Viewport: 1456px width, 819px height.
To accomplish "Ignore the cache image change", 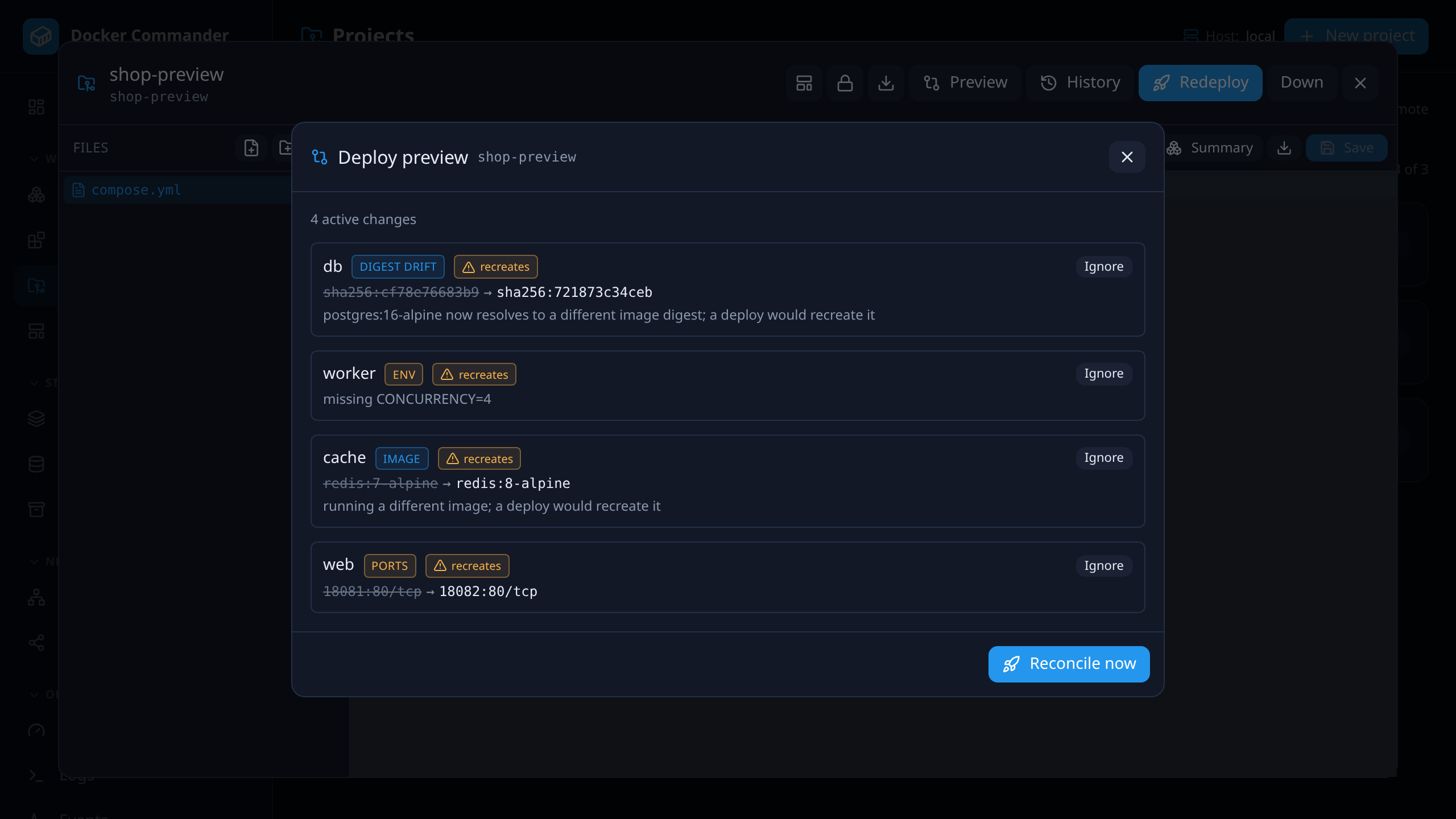I will pyautogui.click(x=1103, y=458).
